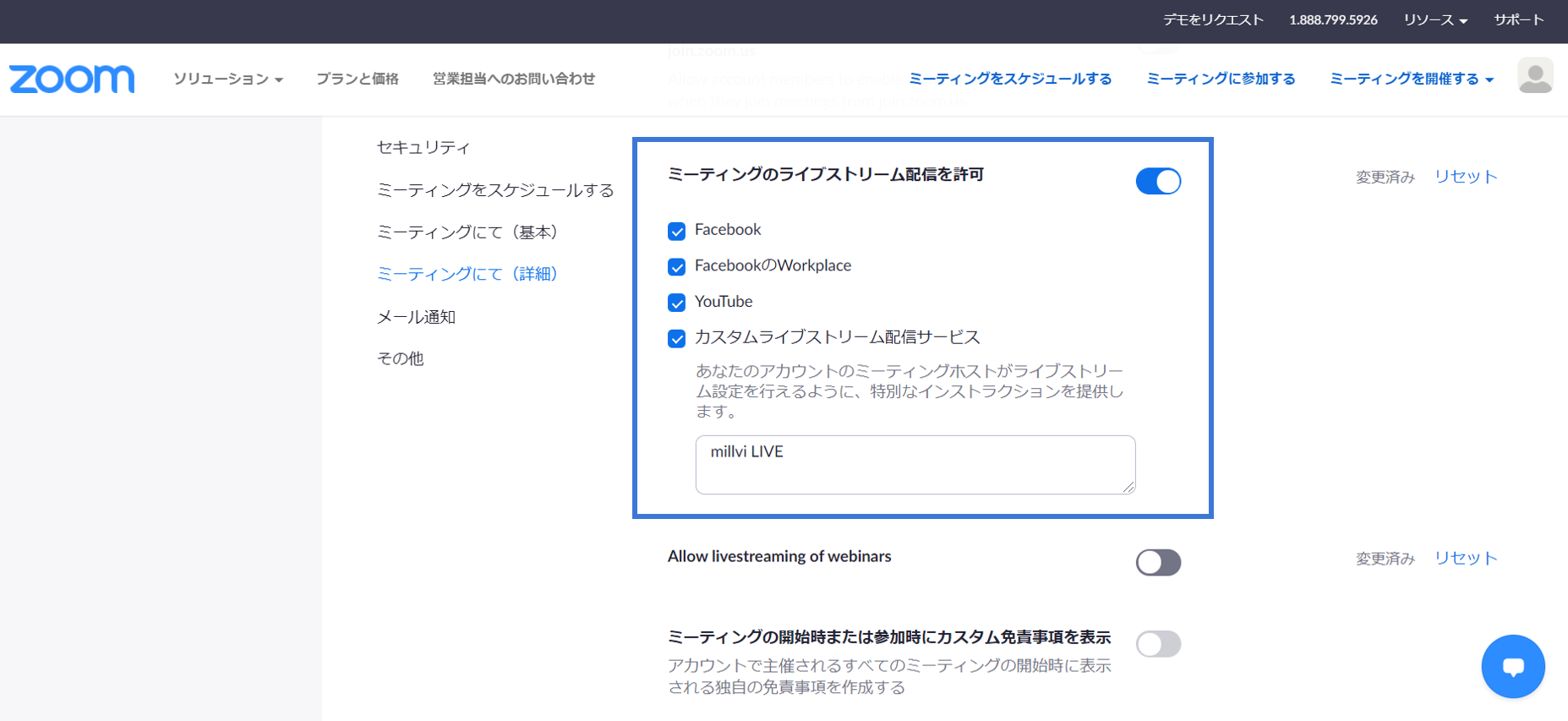Screen dimensions: 1568x721
Task: Click ミーティングに参加する link
Action: [x=1221, y=79]
